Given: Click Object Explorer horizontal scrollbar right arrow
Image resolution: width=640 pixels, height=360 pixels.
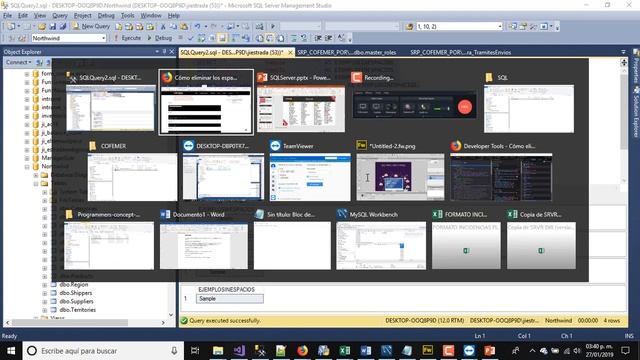Looking at the screenshot, I should [x=163, y=322].
